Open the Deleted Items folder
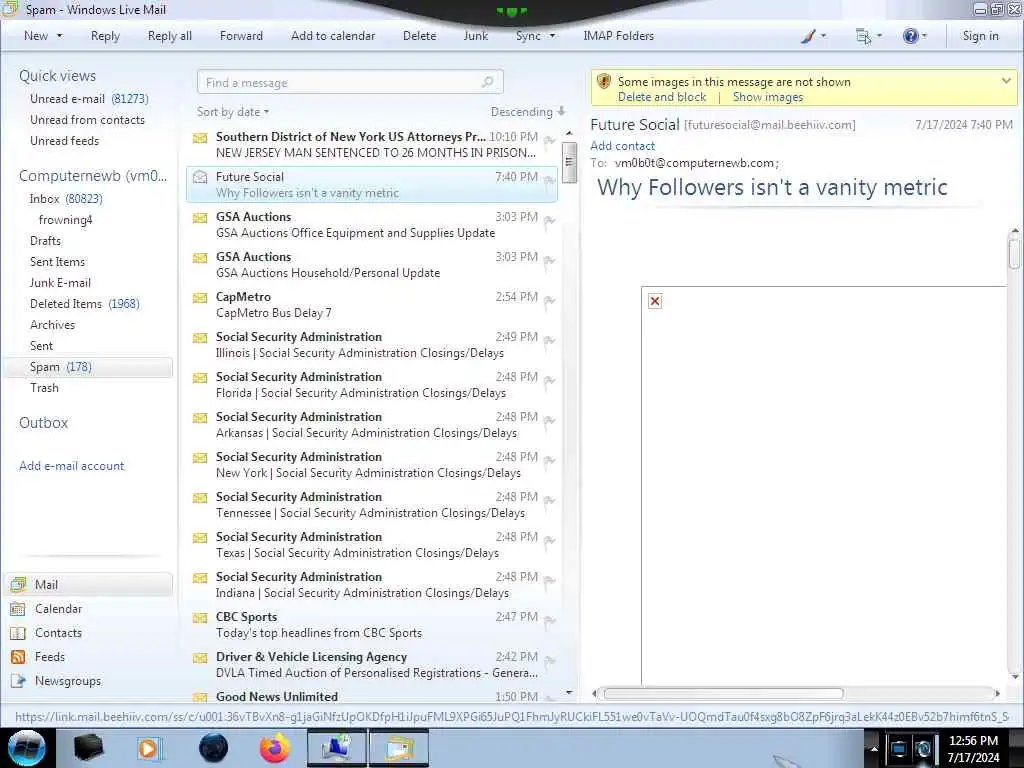This screenshot has height=768, width=1024. [x=84, y=304]
